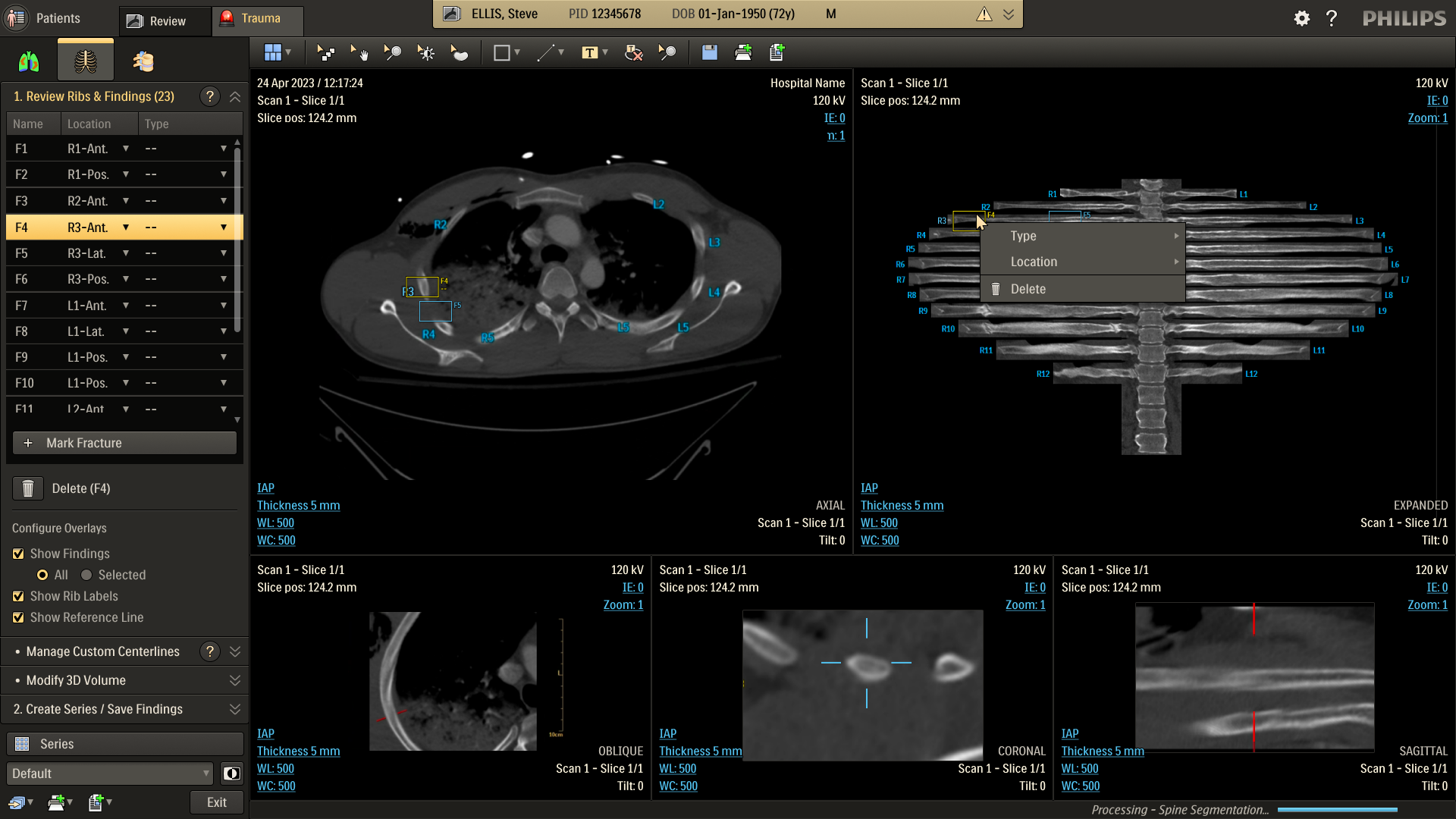Click the lungs stage icon
The image size is (1456, 819).
[x=29, y=61]
